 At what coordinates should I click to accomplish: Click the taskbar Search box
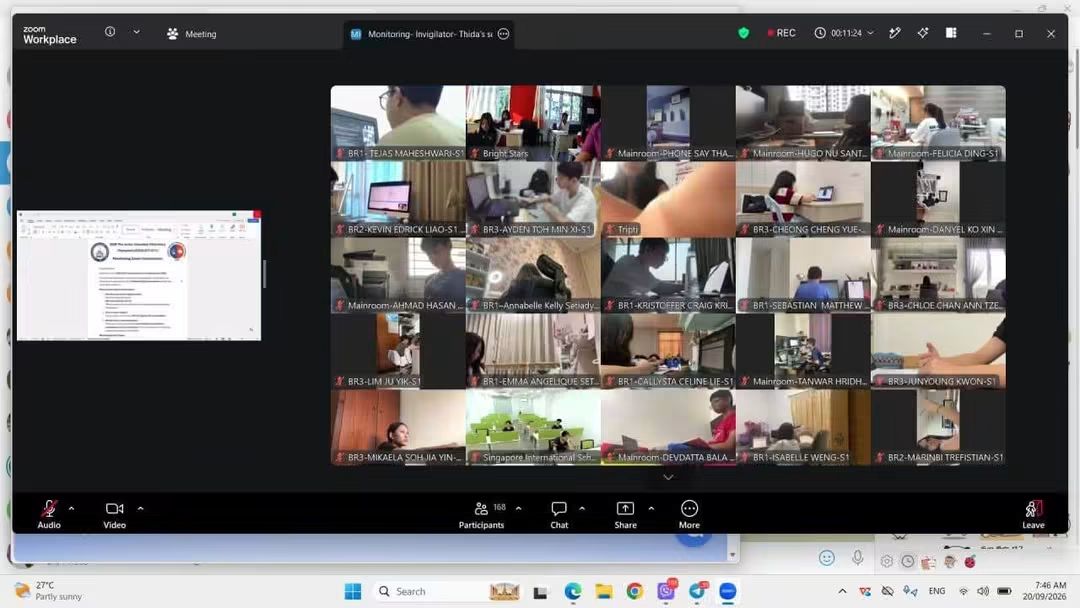point(447,591)
